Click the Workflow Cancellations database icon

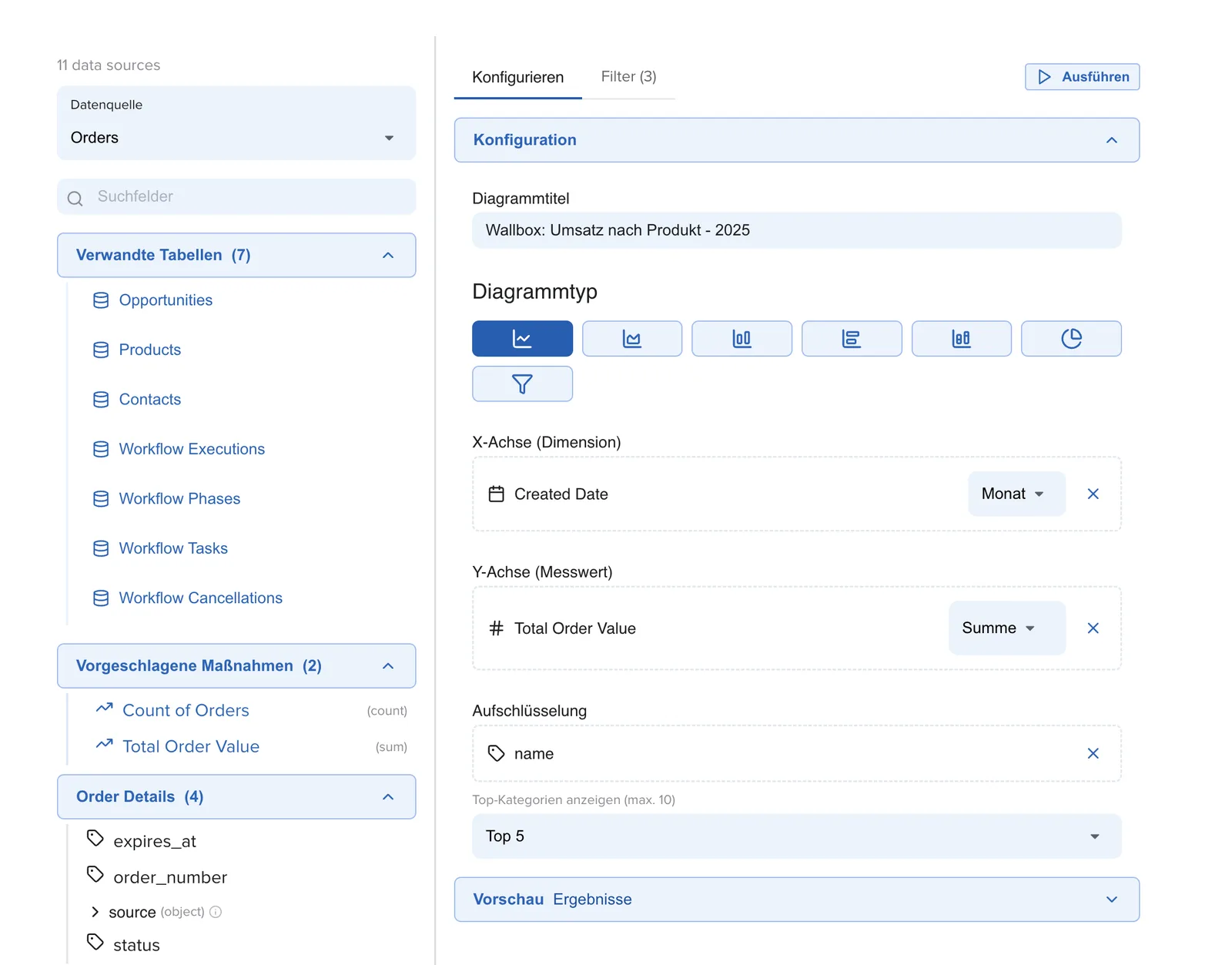pos(101,598)
